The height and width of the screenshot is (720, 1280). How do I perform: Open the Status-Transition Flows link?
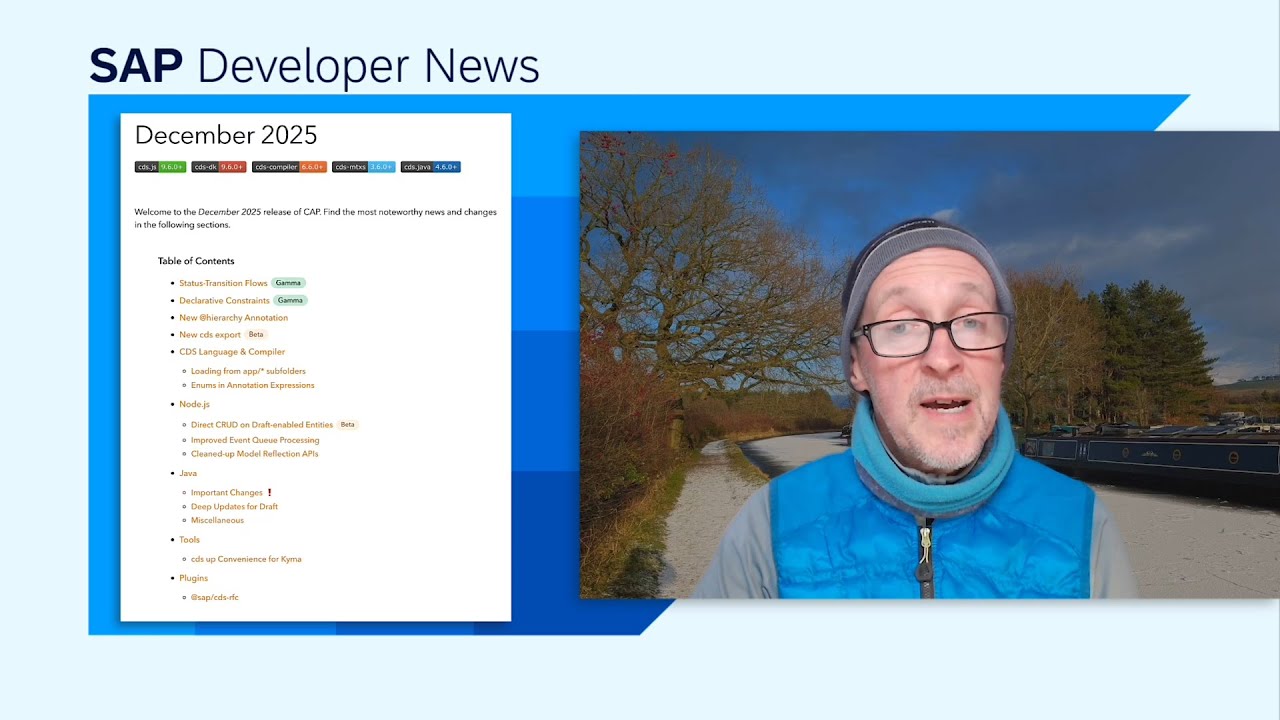click(223, 283)
